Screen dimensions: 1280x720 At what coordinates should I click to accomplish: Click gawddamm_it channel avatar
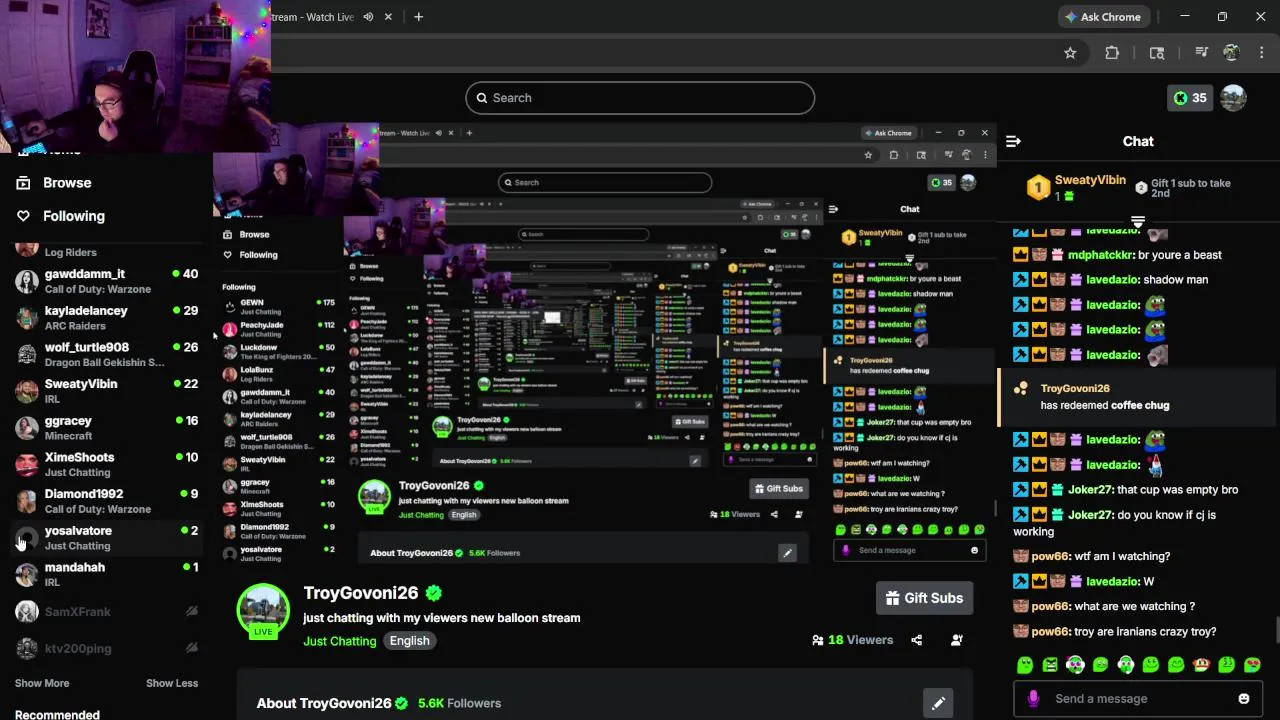point(27,281)
